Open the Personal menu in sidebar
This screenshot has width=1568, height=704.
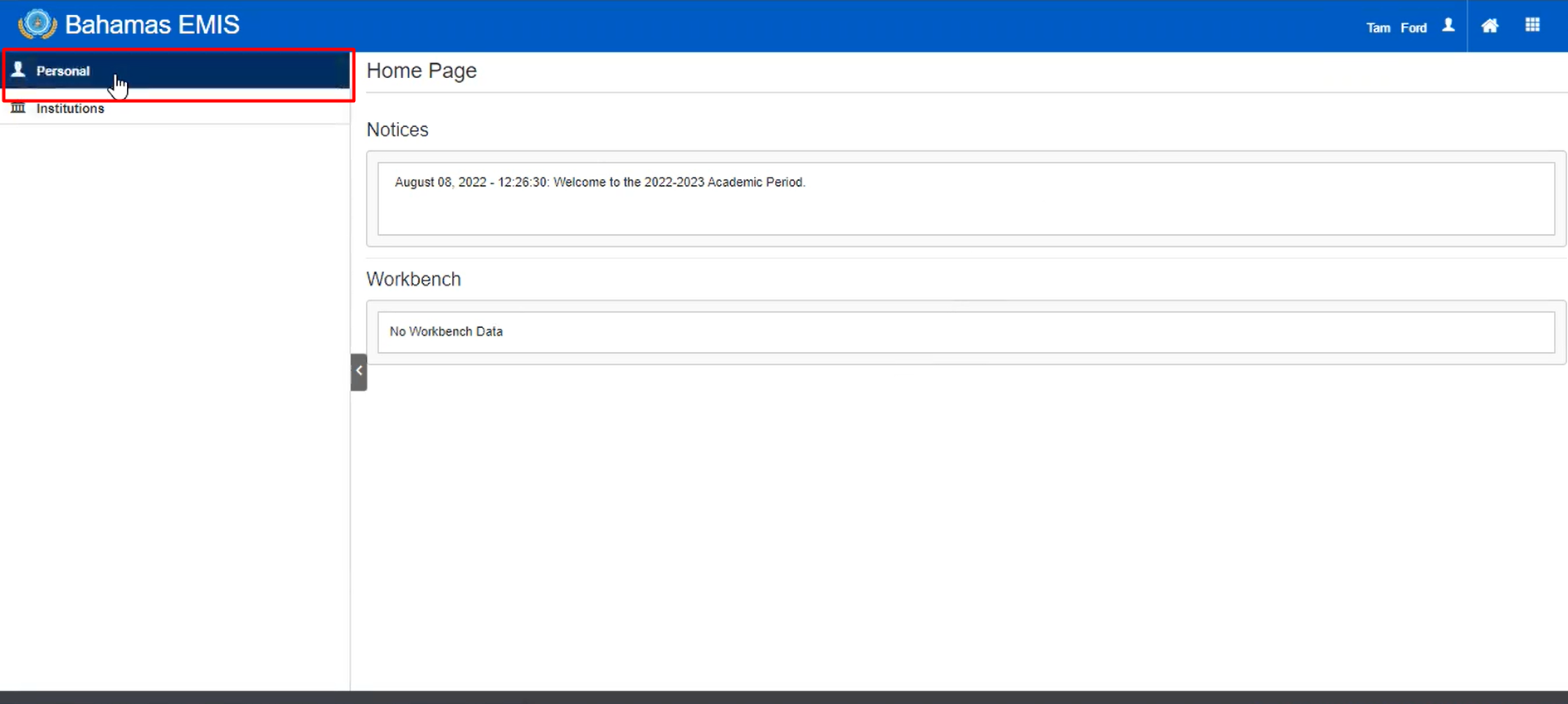[175, 71]
